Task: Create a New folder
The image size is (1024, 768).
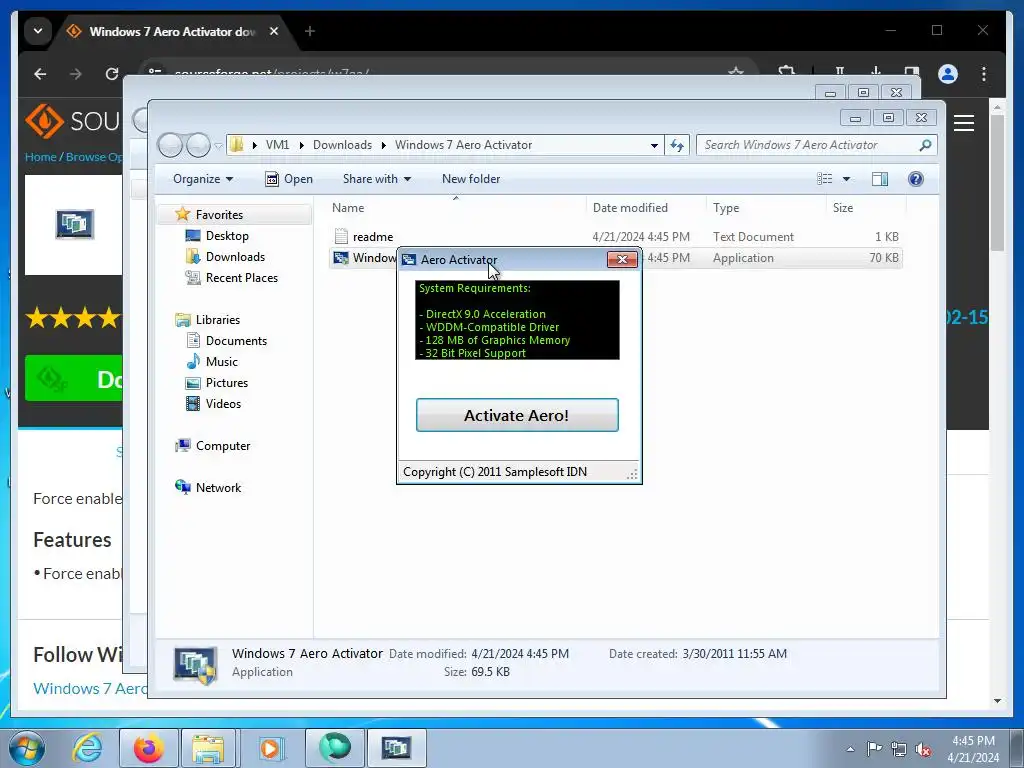Action: (471, 179)
